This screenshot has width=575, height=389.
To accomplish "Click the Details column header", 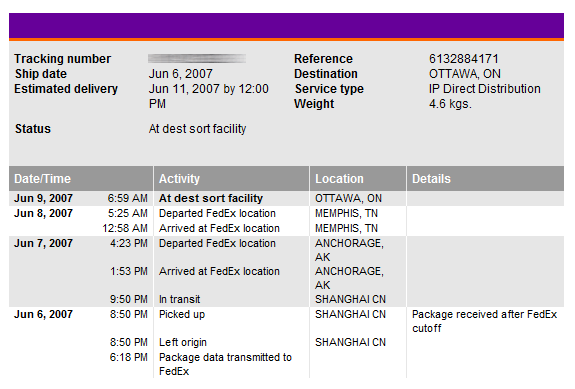I will coord(486,179).
